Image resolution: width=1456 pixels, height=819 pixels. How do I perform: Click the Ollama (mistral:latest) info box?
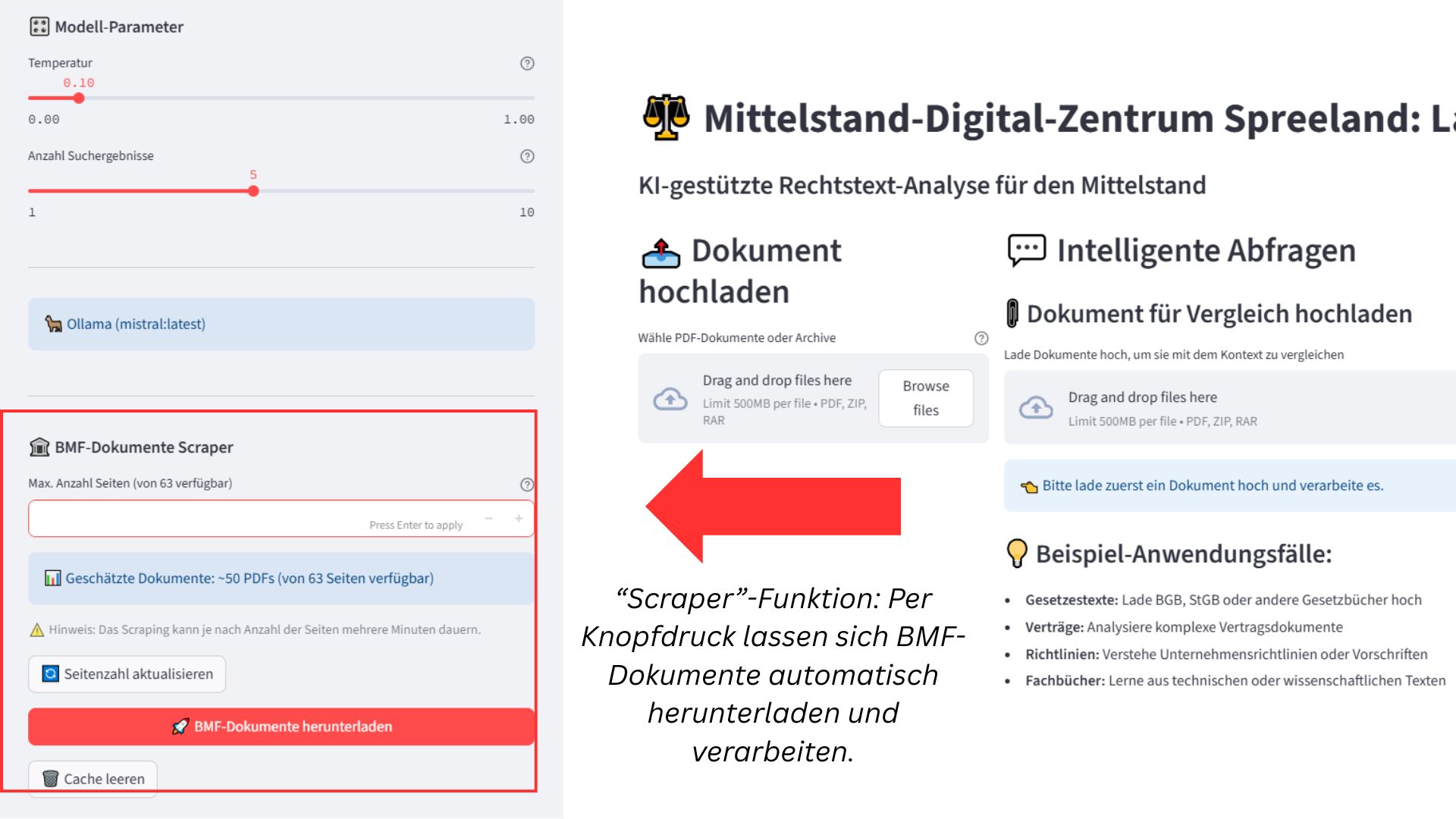[281, 325]
